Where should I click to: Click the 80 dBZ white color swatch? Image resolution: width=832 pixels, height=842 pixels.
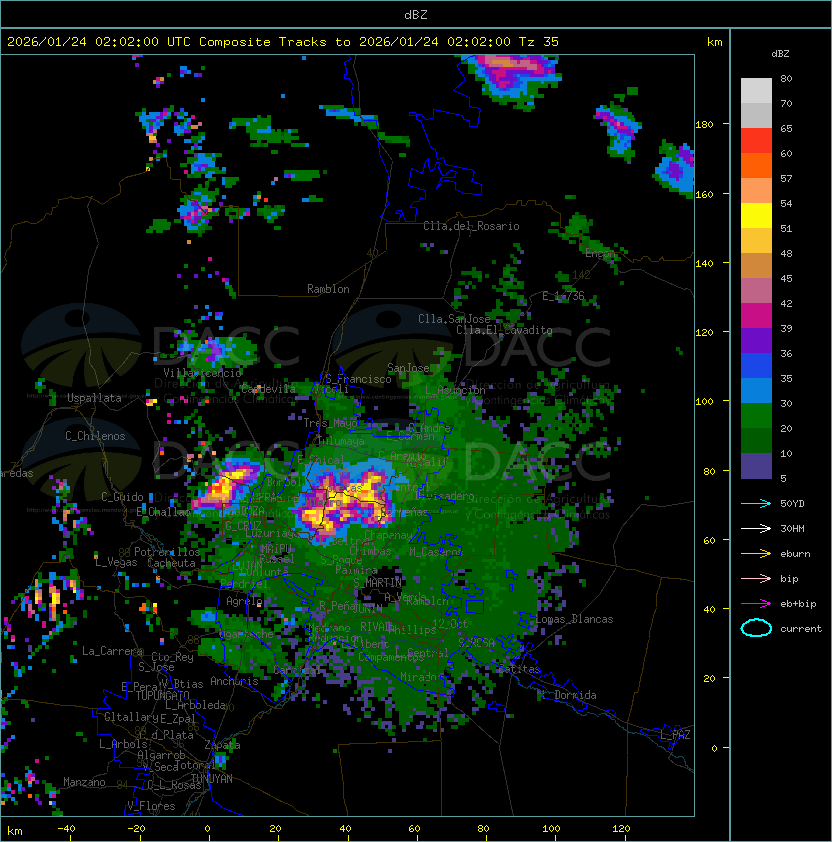756,90
